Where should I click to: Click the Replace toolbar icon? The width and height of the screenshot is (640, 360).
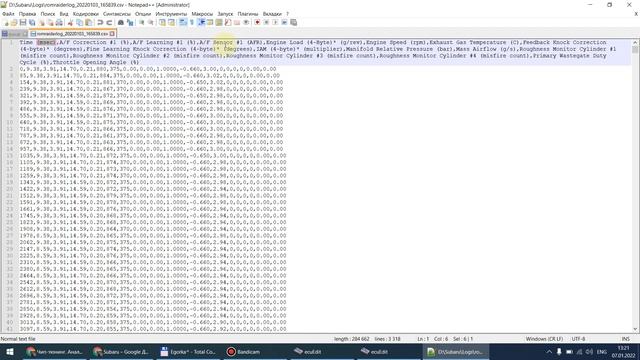pos(130,22)
